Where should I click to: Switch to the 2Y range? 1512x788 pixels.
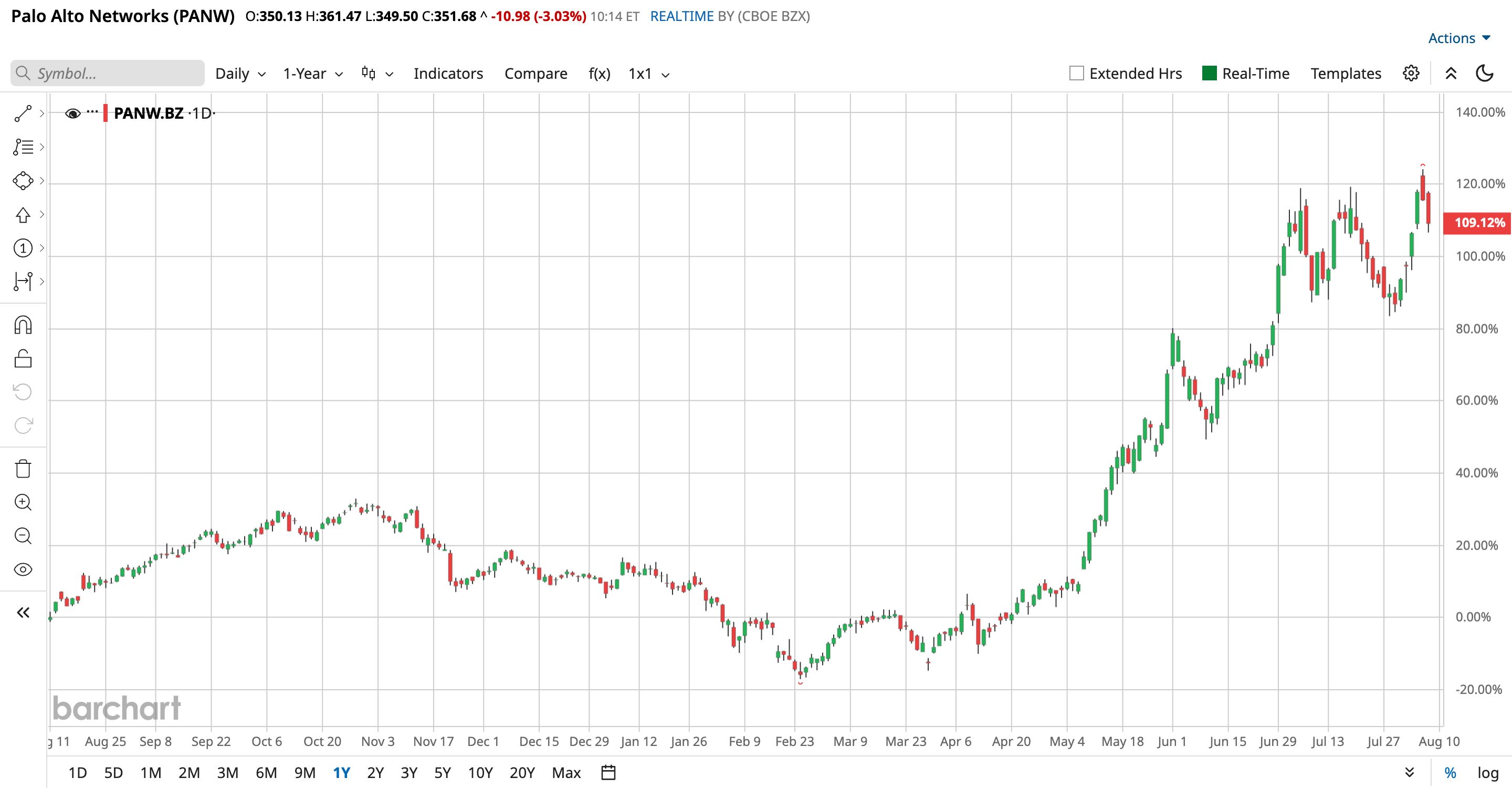pyautogui.click(x=375, y=773)
